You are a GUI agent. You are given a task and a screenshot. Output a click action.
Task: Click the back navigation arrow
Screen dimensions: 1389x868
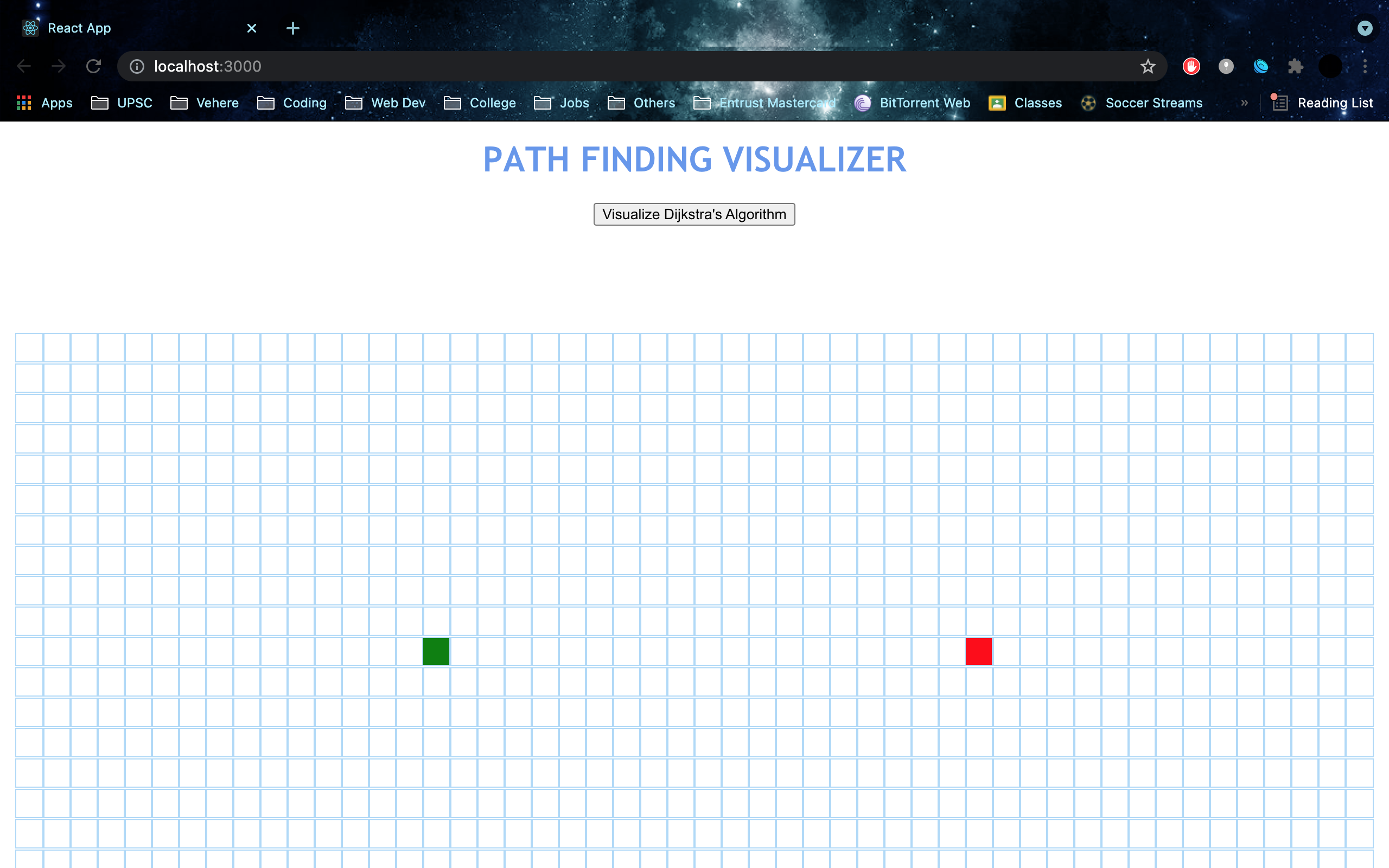click(x=24, y=66)
